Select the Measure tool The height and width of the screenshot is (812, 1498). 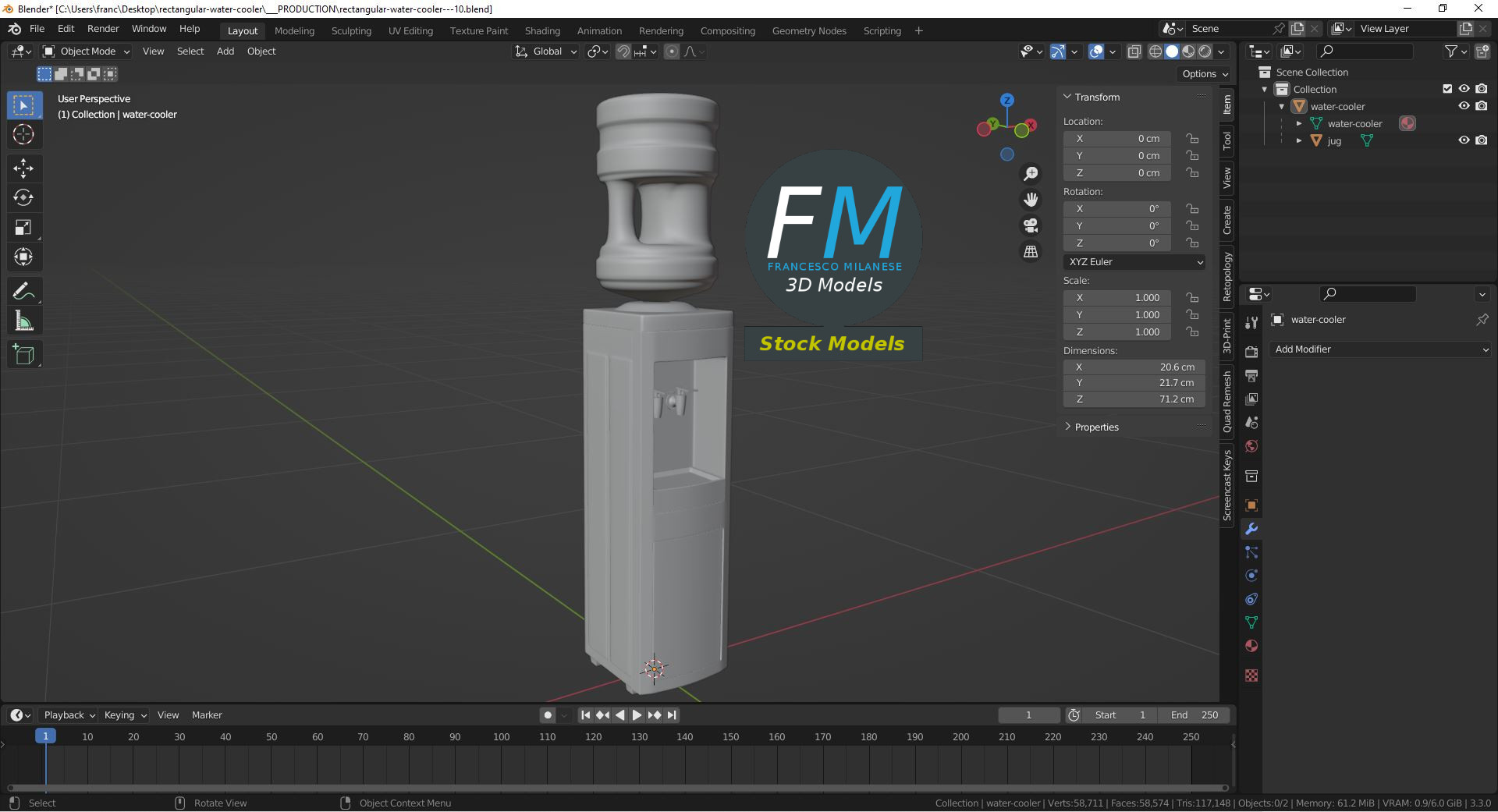coord(23,321)
